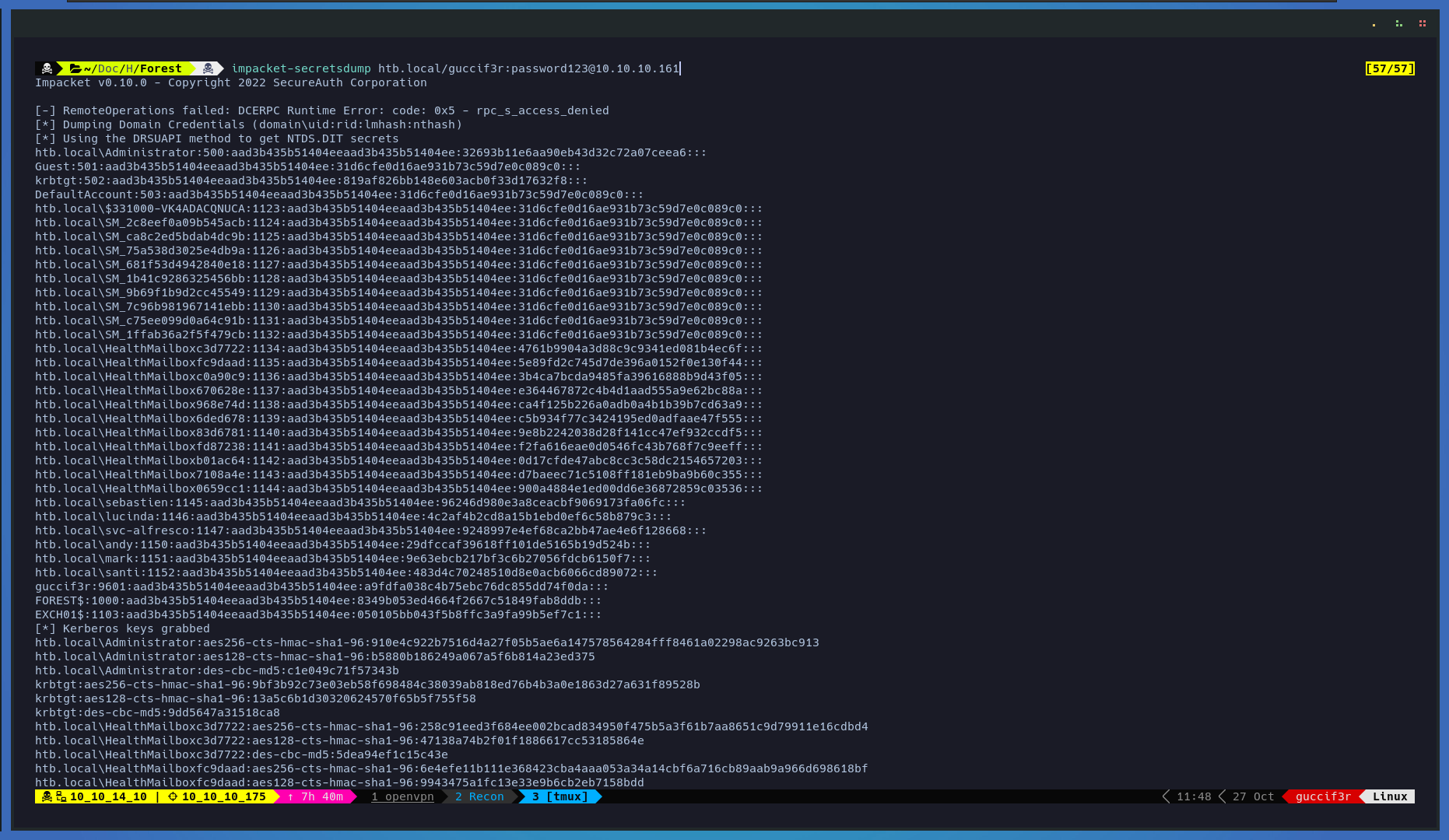1449x840 pixels.
Task: Click the FOREST$:1000 hash line
Action: pos(318,600)
